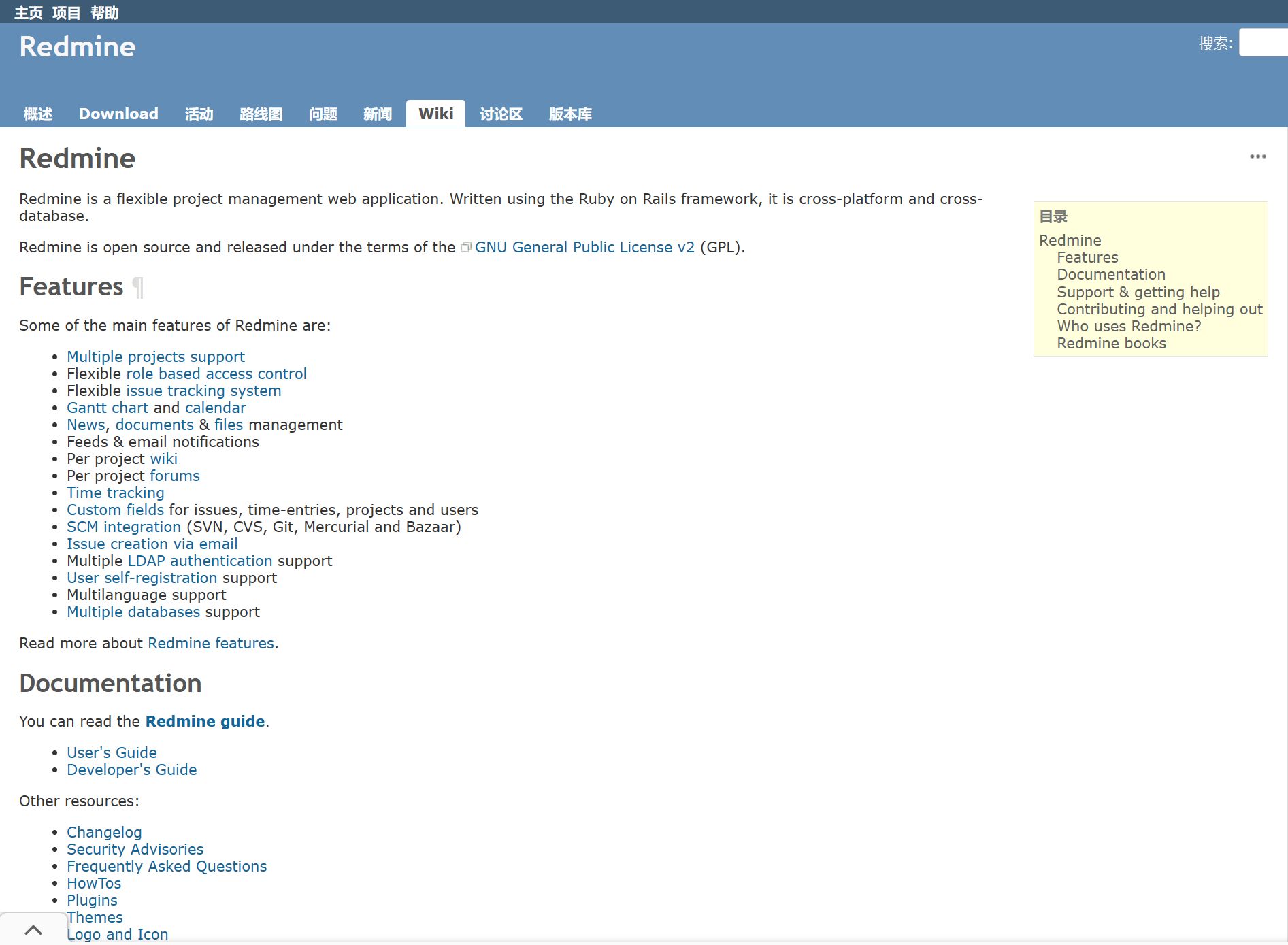Switch to the Download tab
The height and width of the screenshot is (945, 1288).
(118, 114)
